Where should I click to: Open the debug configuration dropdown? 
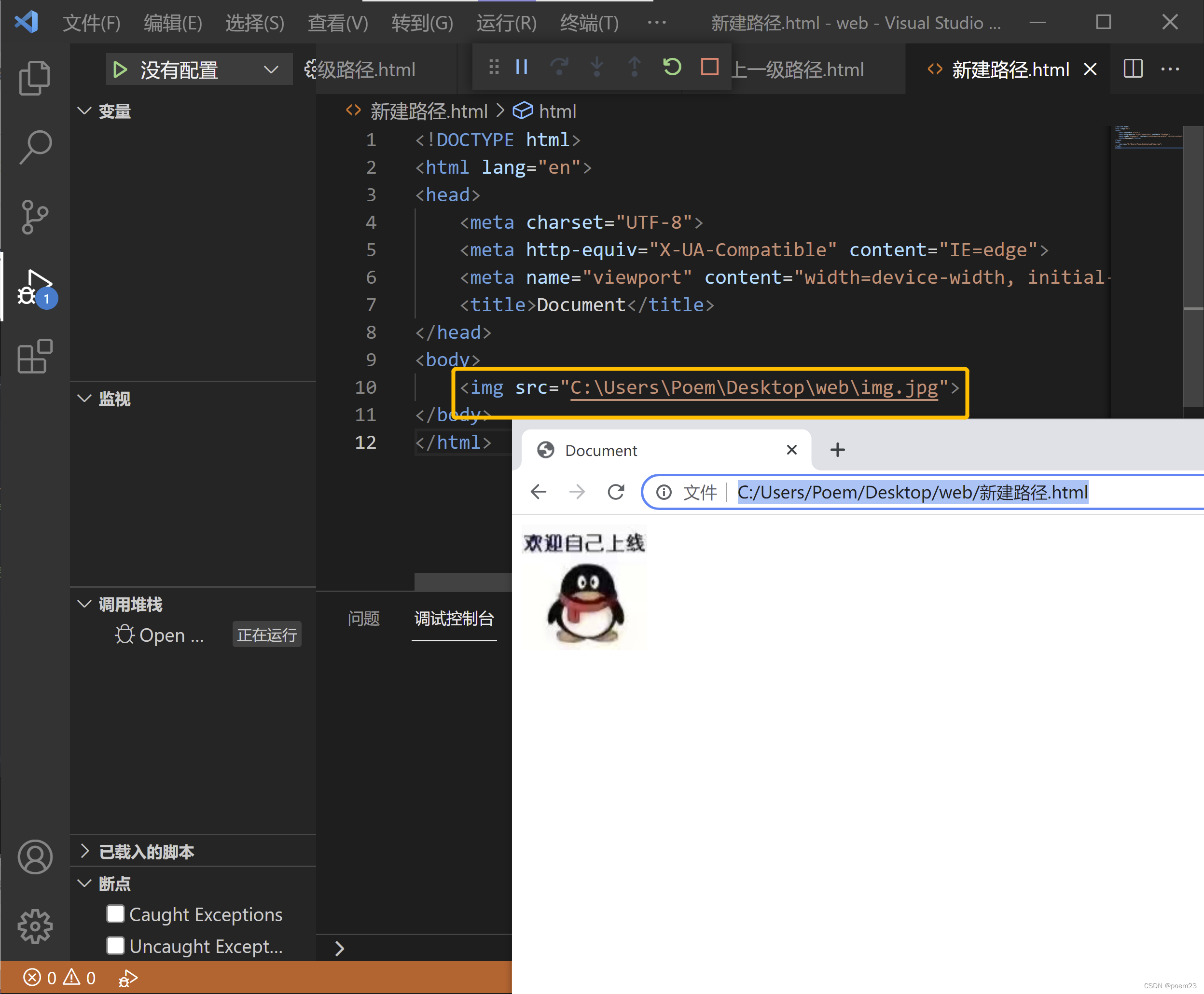click(271, 70)
